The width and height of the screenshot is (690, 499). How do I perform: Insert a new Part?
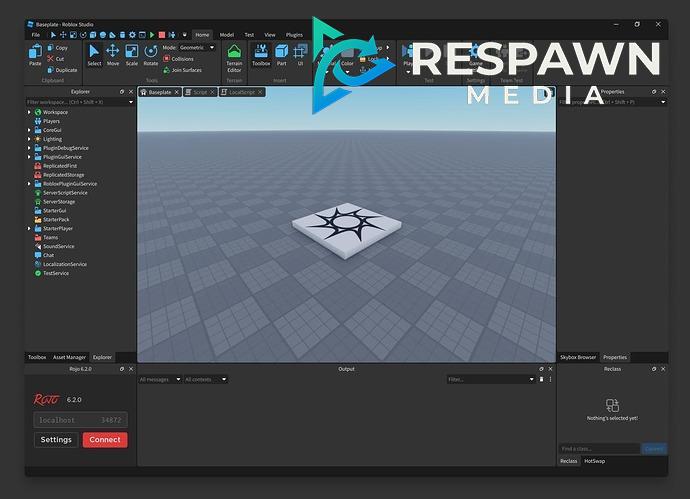point(281,55)
